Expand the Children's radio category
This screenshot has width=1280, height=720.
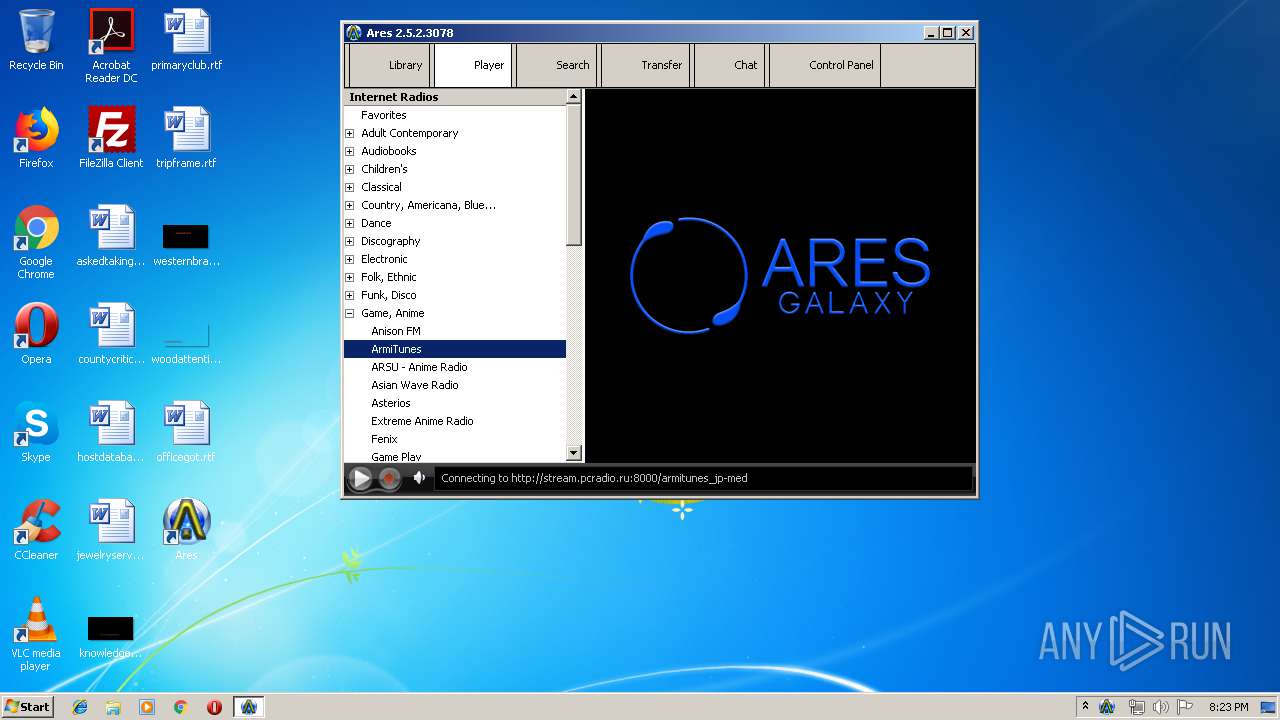tap(350, 169)
